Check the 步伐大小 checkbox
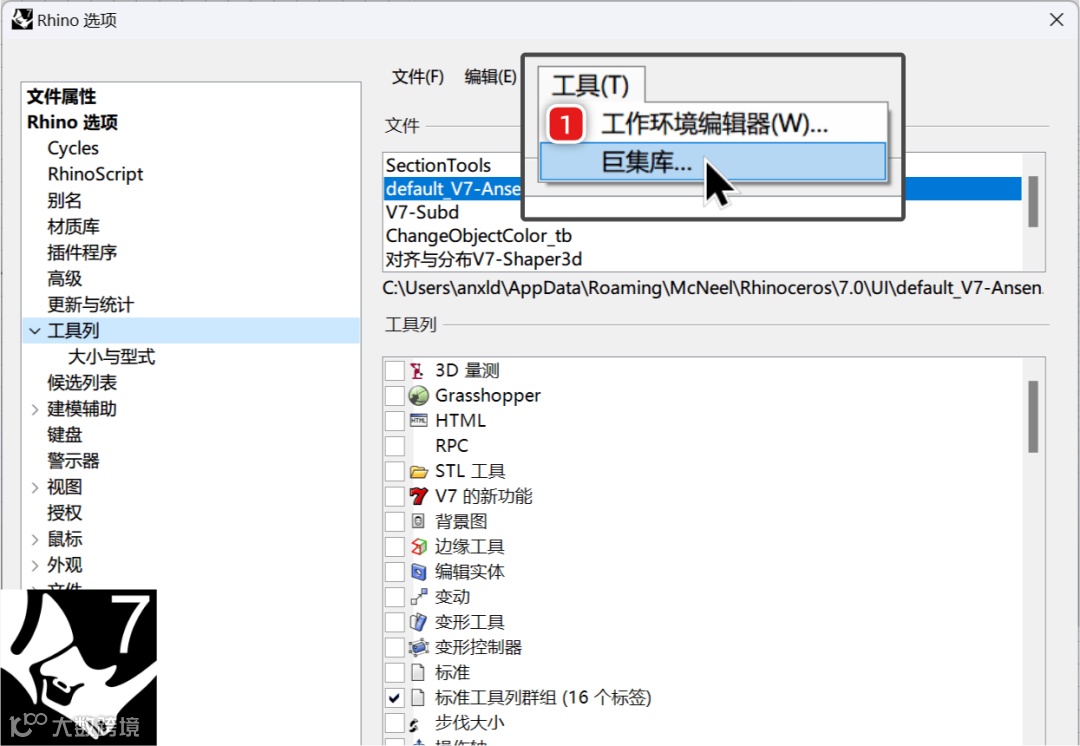This screenshot has height=746, width=1080. point(395,723)
